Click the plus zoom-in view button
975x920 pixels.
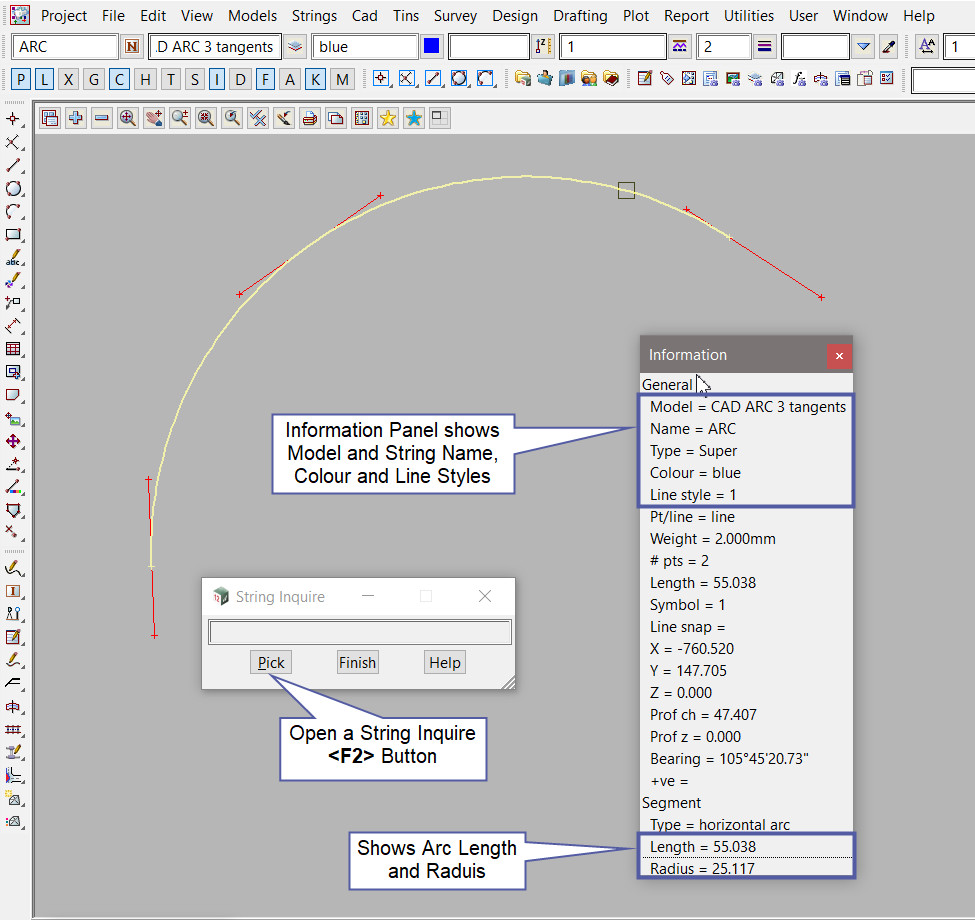click(76, 118)
